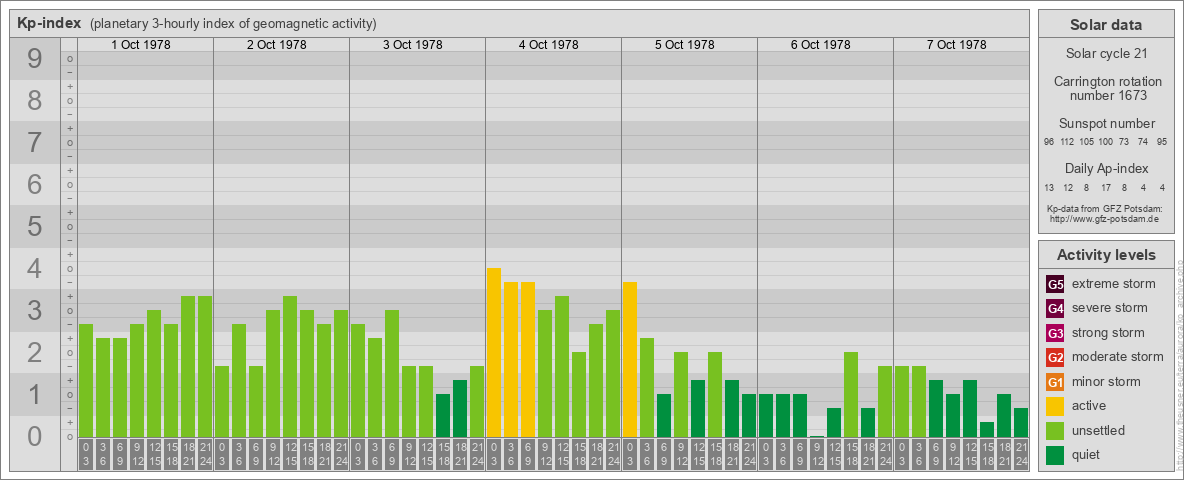Click the G2 moderate storm legend icon

(1056, 357)
